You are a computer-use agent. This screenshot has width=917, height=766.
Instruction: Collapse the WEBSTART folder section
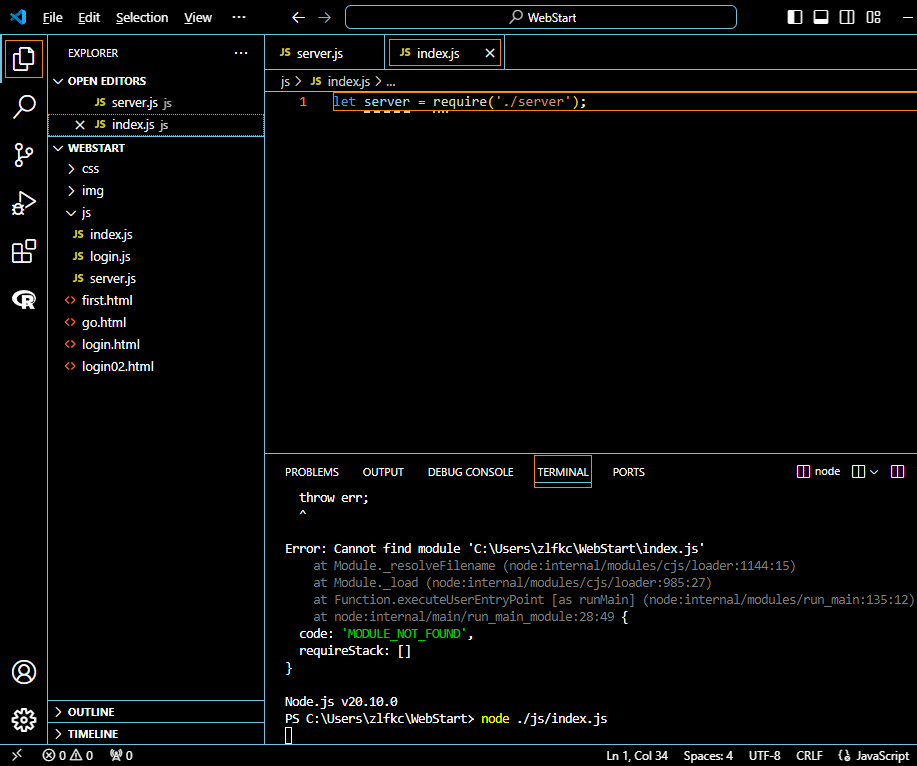pyautogui.click(x=58, y=148)
